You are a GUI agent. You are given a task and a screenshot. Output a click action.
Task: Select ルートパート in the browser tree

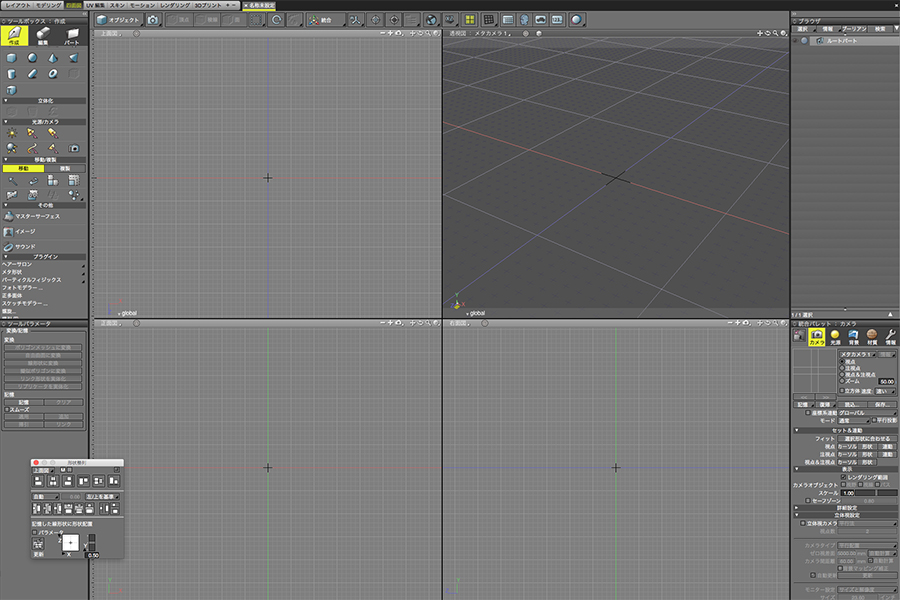[844, 41]
